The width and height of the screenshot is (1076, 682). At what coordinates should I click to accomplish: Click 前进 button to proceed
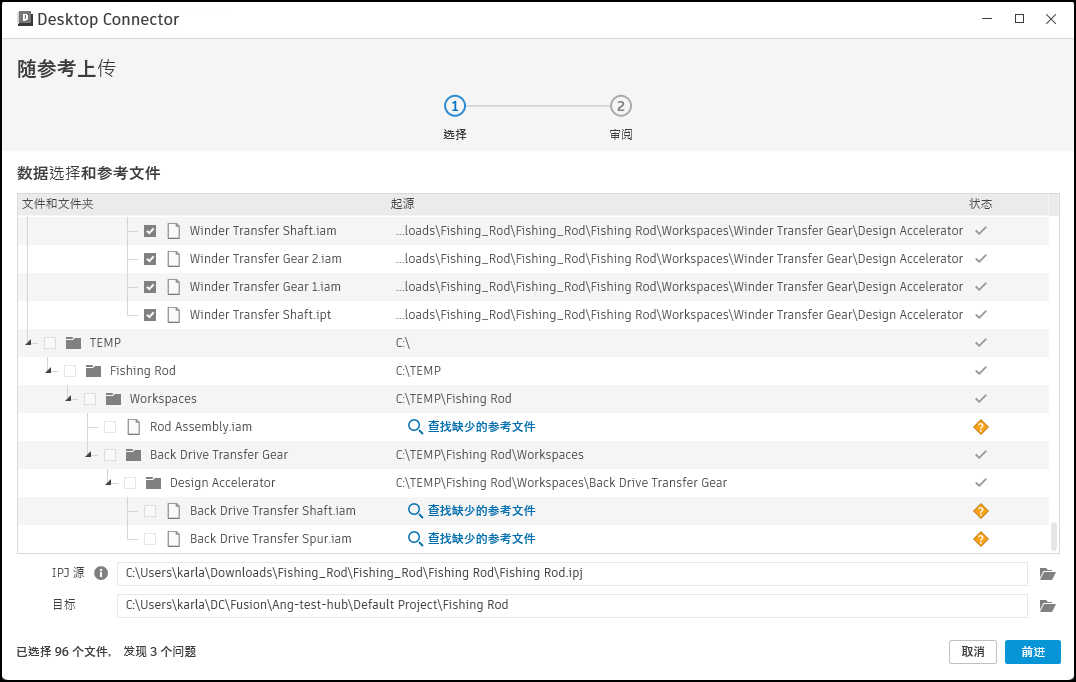(1032, 652)
